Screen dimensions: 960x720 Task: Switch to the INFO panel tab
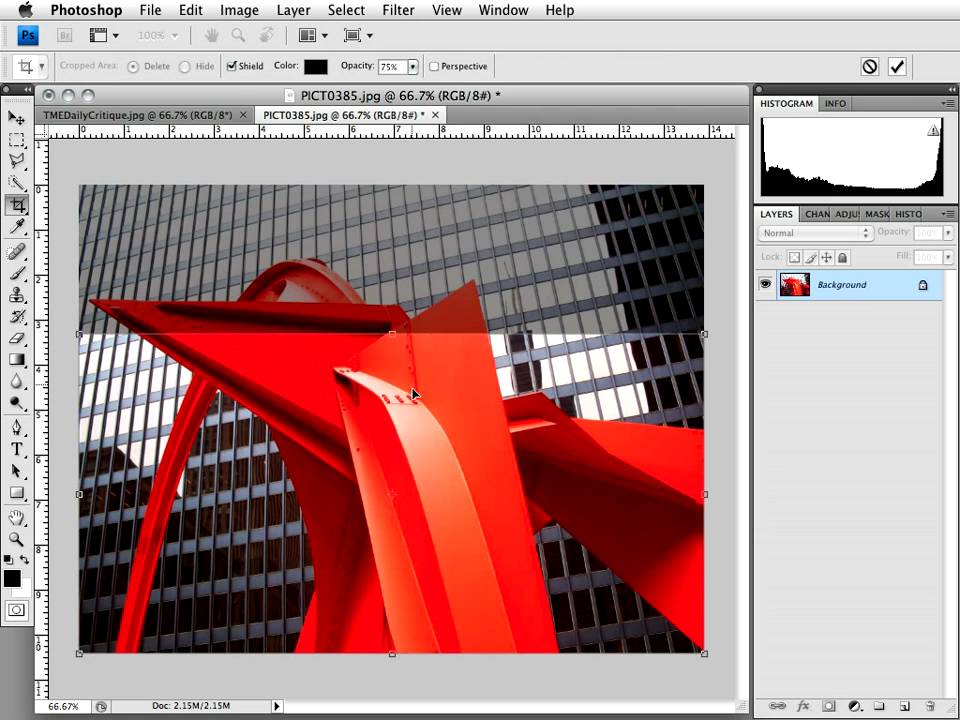click(834, 103)
